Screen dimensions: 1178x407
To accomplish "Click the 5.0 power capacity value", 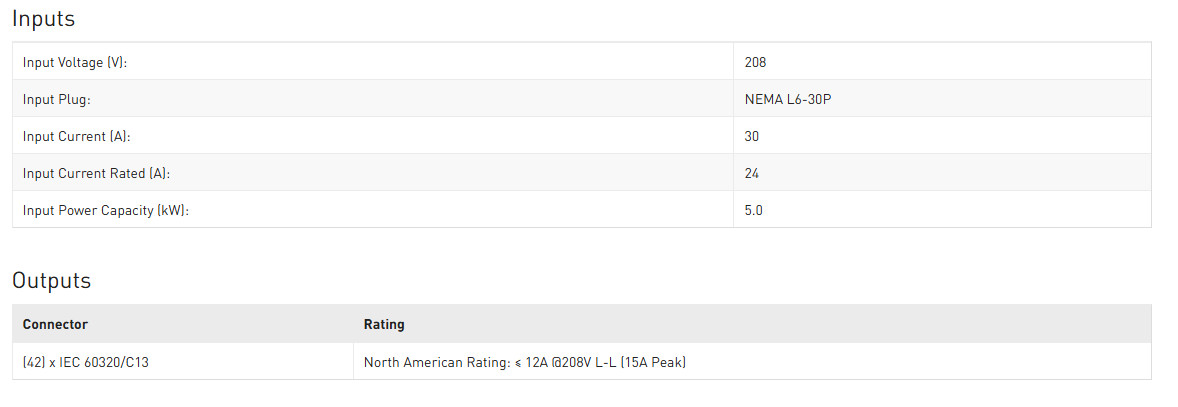I will [x=754, y=210].
